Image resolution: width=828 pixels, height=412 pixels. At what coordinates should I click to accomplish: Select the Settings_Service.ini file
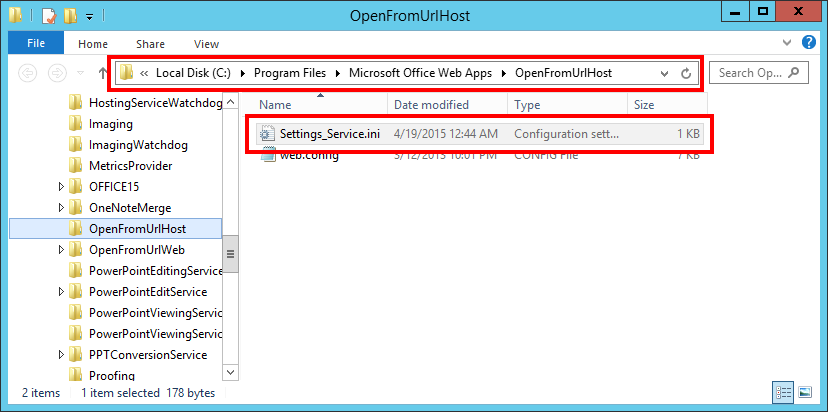coord(479,134)
